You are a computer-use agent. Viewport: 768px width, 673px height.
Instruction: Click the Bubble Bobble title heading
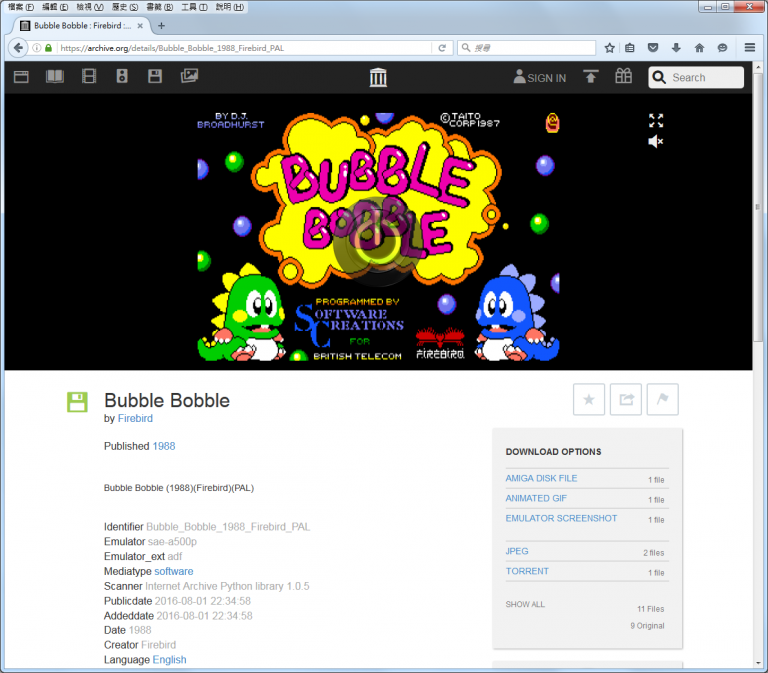point(167,401)
